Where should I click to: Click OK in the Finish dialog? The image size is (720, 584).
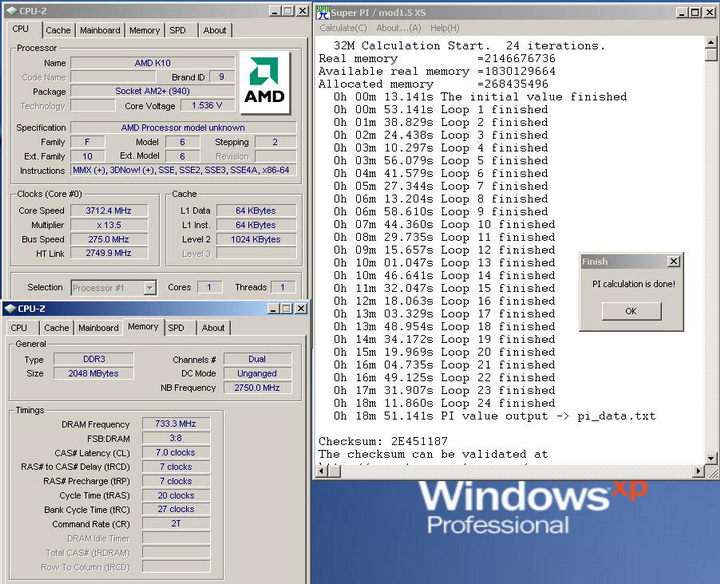(631, 311)
